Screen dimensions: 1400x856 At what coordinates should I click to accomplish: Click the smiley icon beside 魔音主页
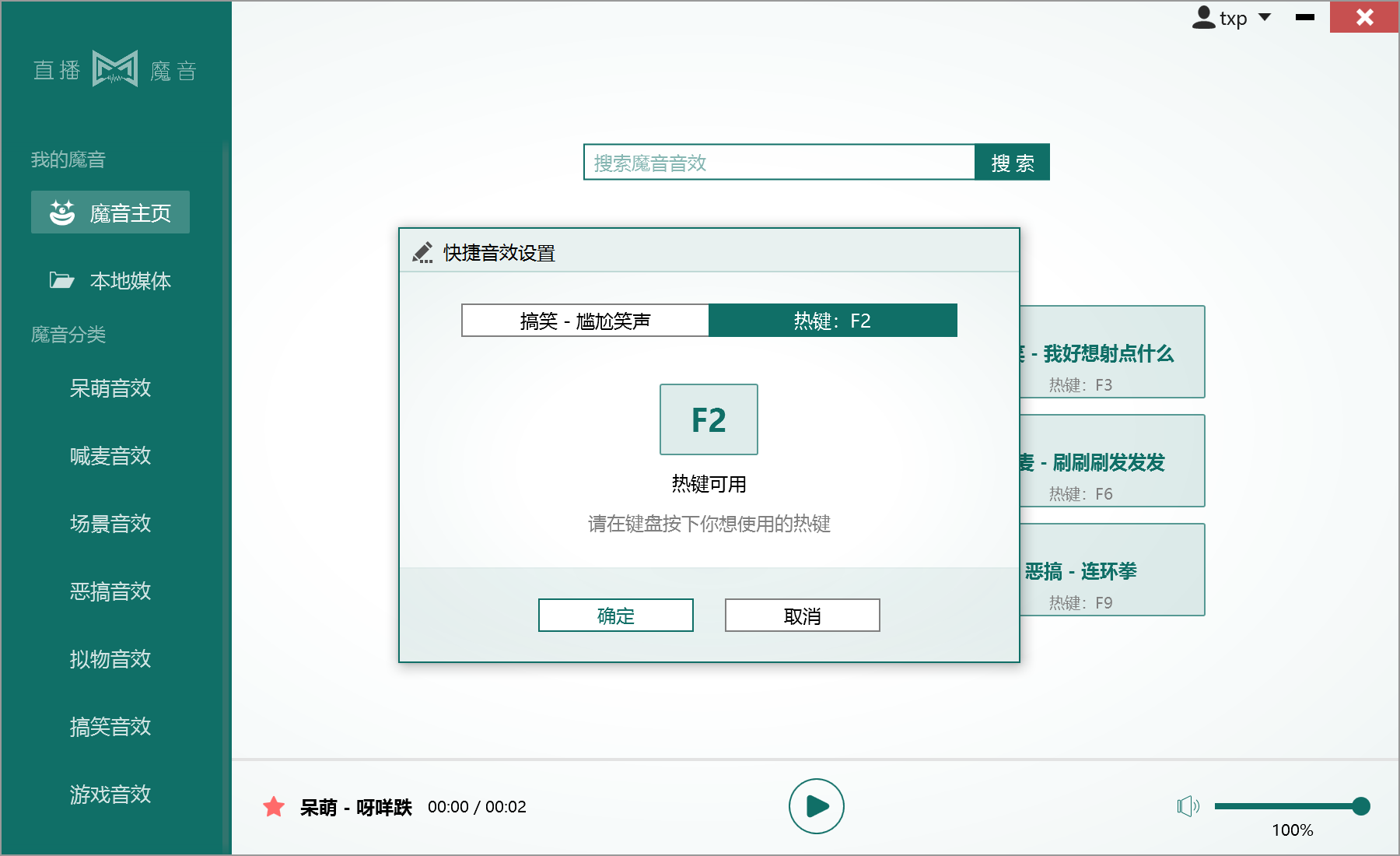(x=62, y=212)
